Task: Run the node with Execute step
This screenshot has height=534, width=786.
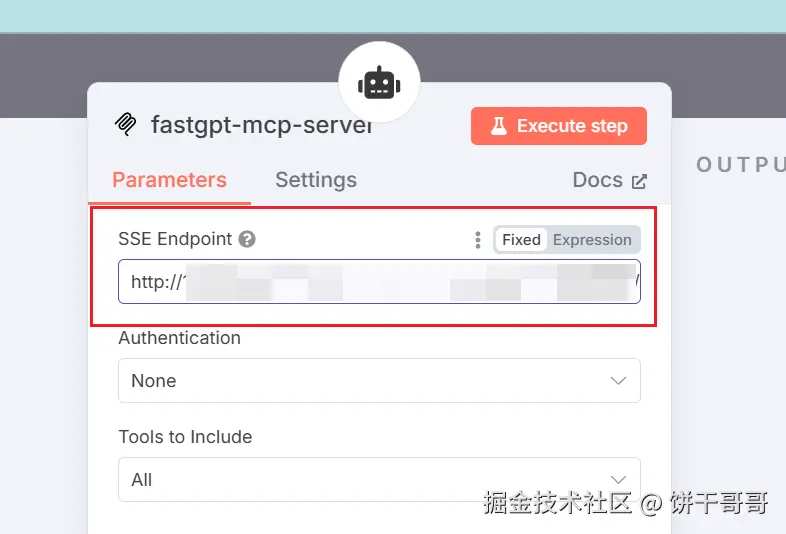Action: [x=558, y=126]
